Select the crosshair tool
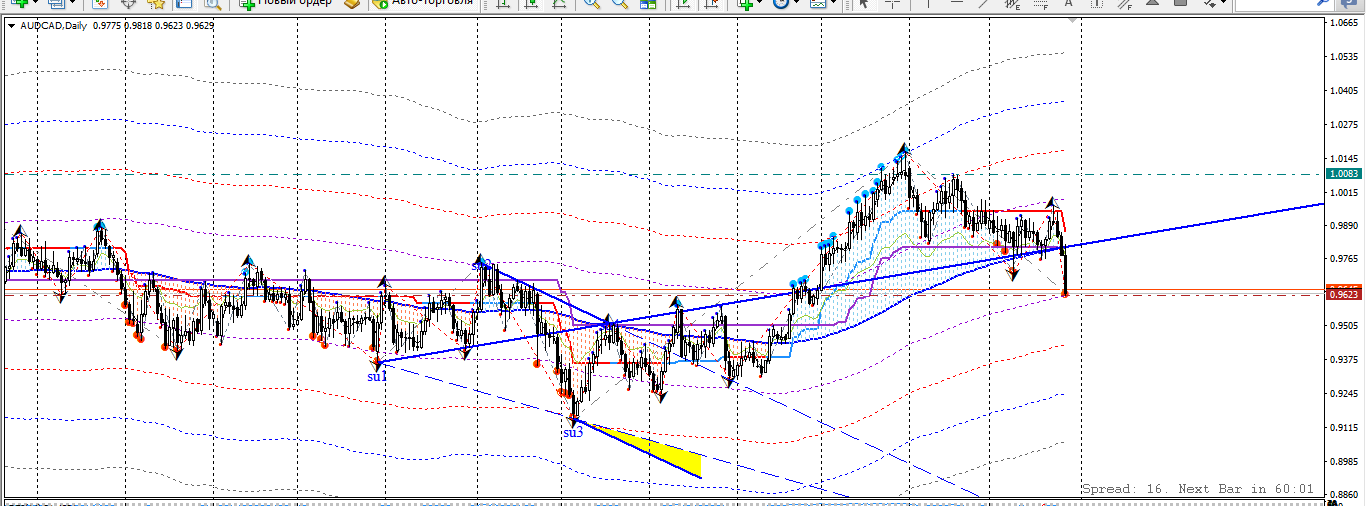 892,4
